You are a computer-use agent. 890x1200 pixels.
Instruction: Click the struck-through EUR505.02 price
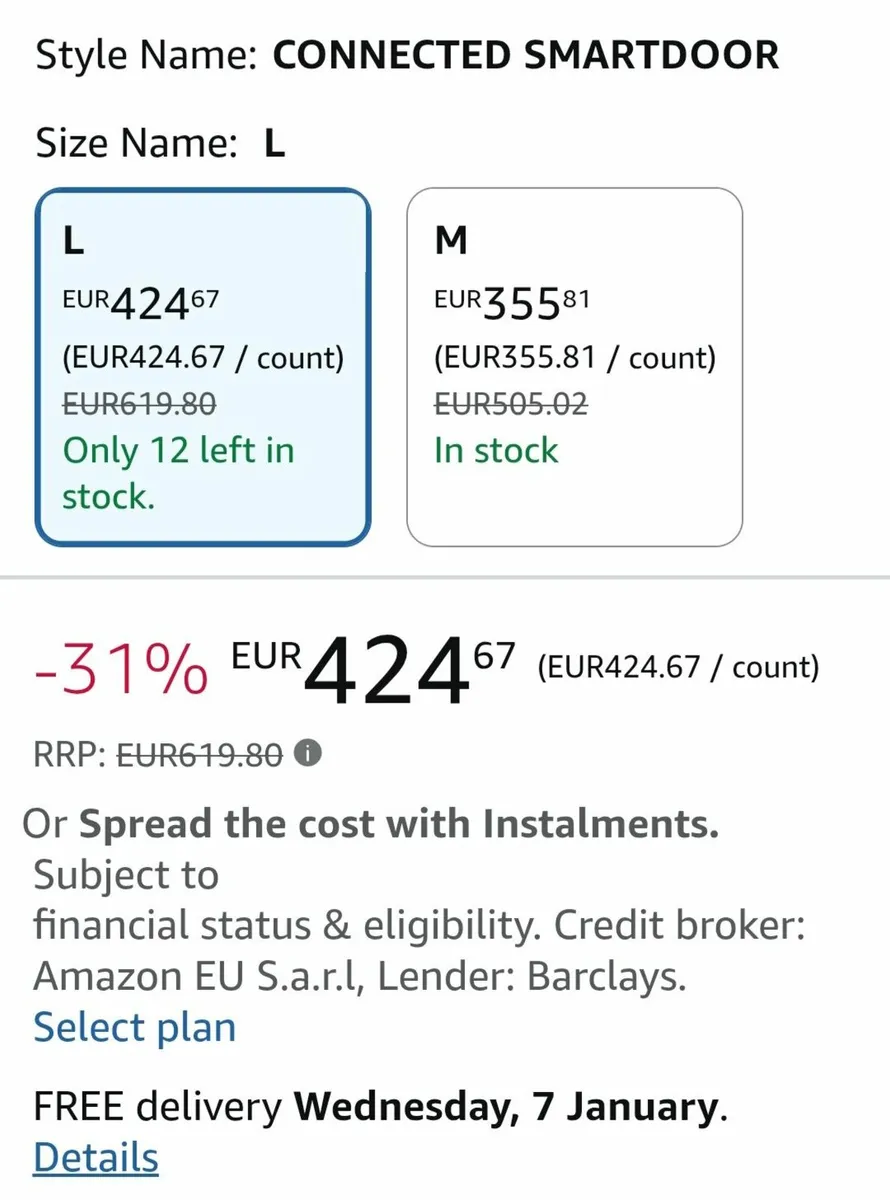click(511, 404)
